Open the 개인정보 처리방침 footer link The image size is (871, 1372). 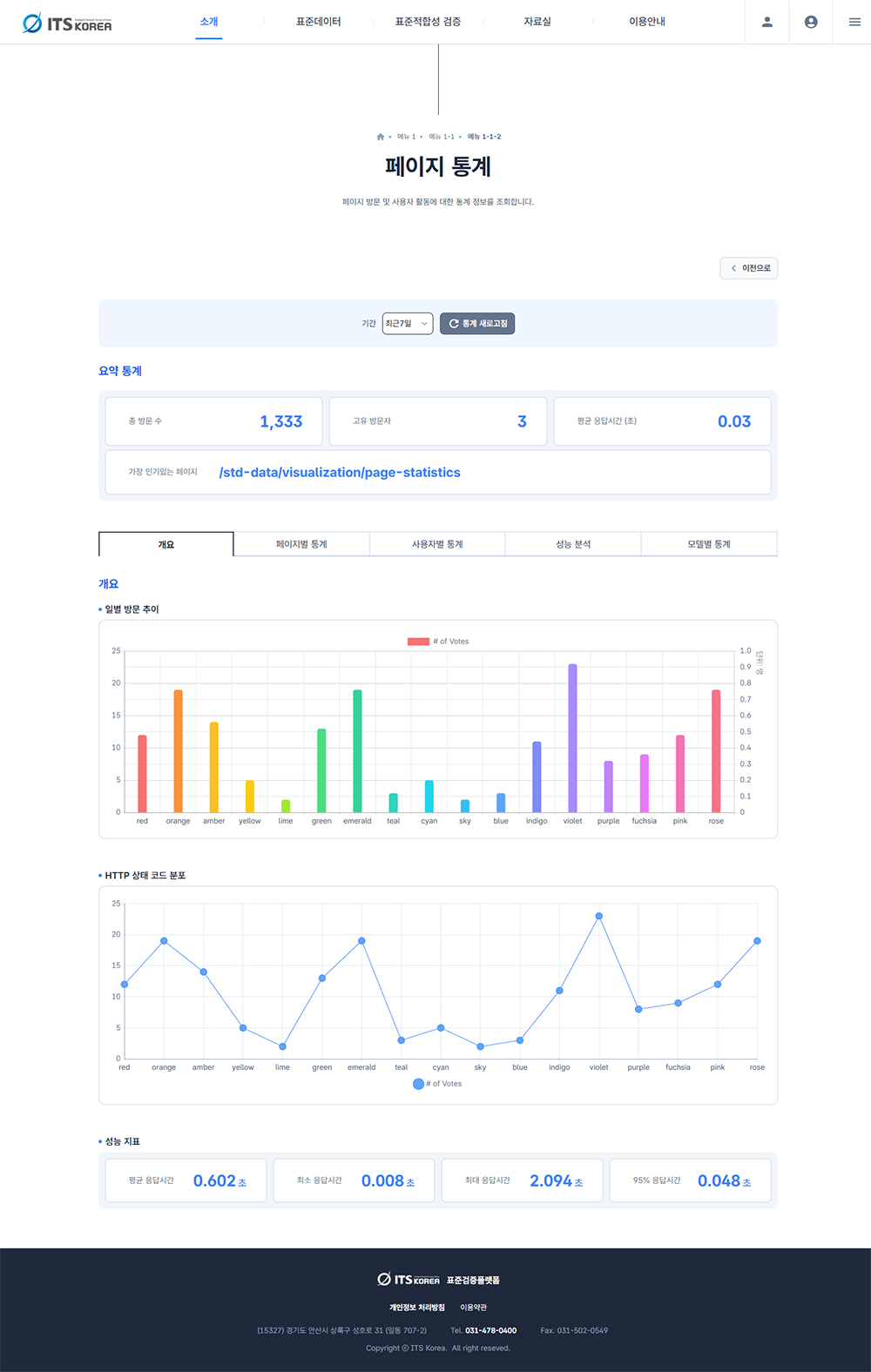416,1308
